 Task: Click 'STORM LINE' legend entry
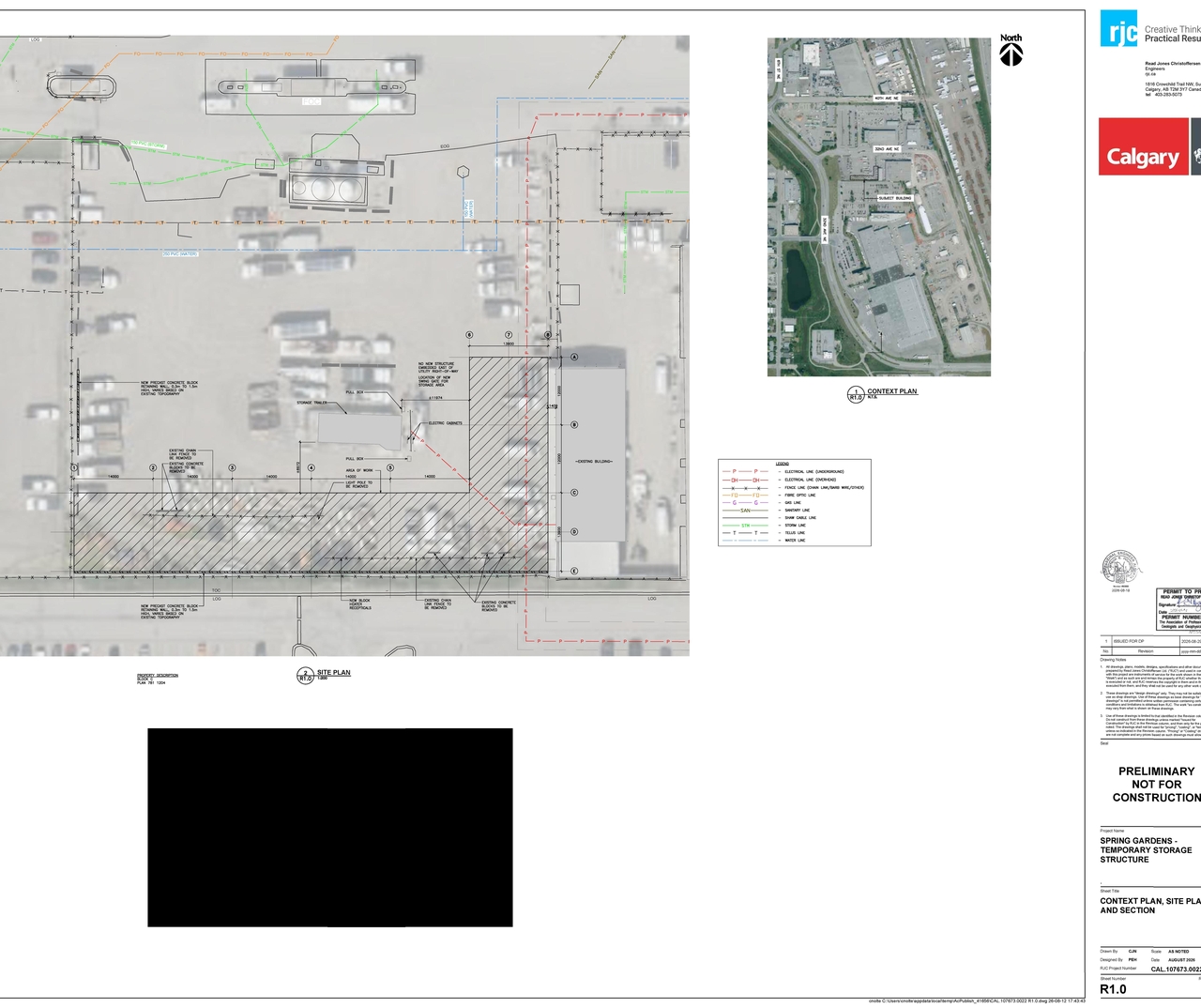pos(795,526)
